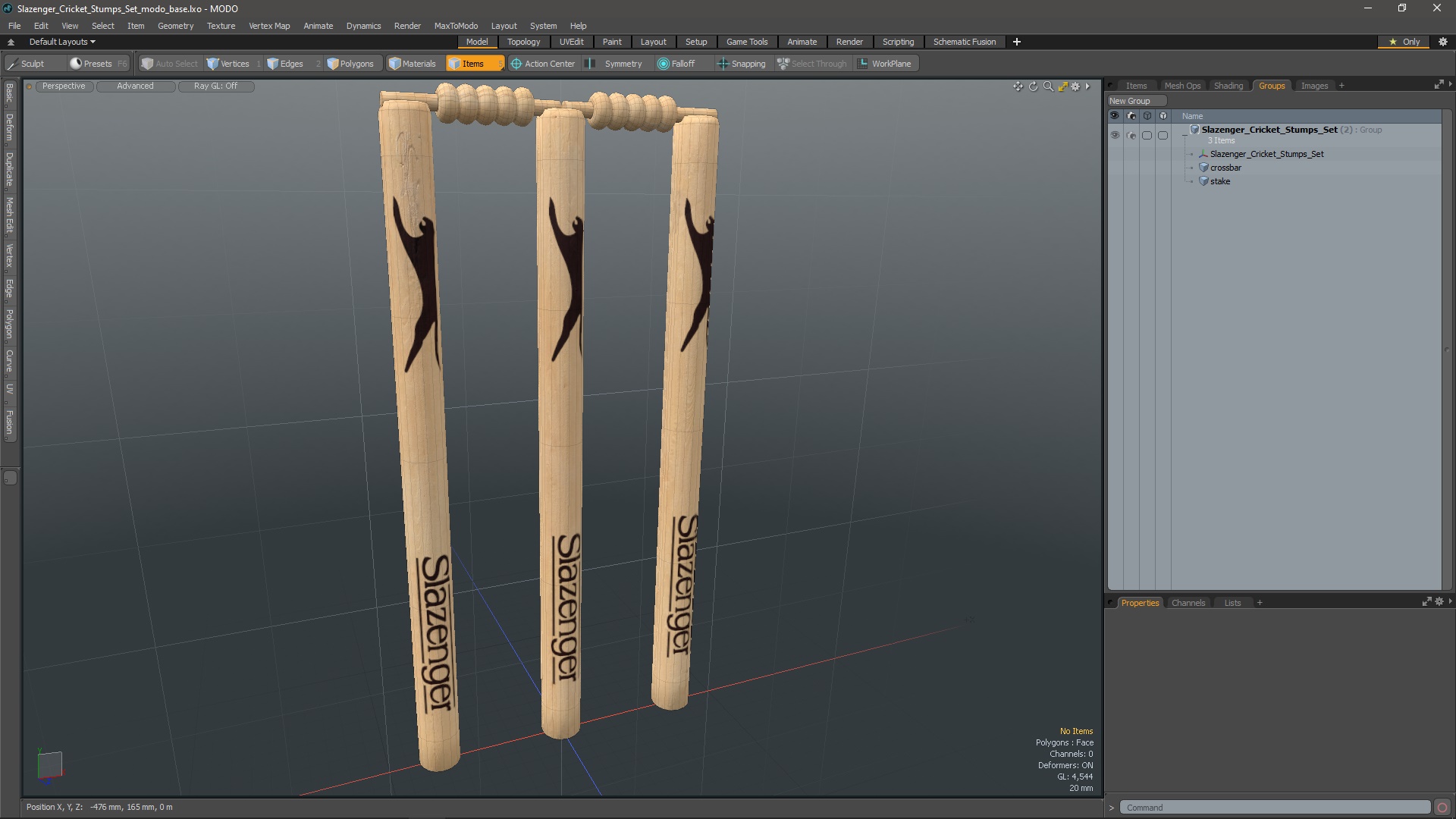Viewport: 1456px width, 819px height.
Task: Open the Default Layouts dropdown
Action: click(x=62, y=42)
